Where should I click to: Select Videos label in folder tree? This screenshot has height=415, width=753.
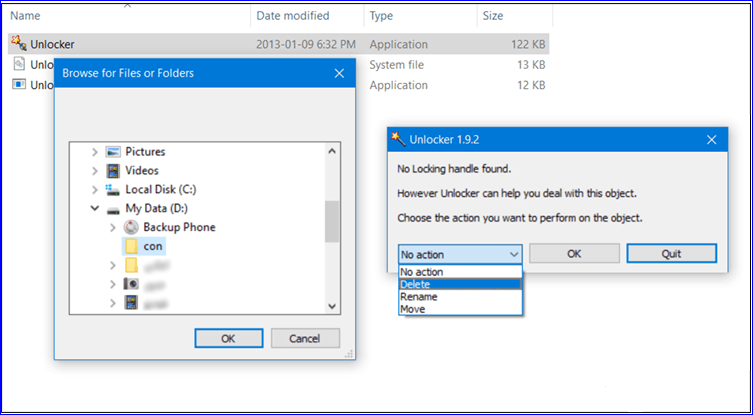tap(142, 171)
